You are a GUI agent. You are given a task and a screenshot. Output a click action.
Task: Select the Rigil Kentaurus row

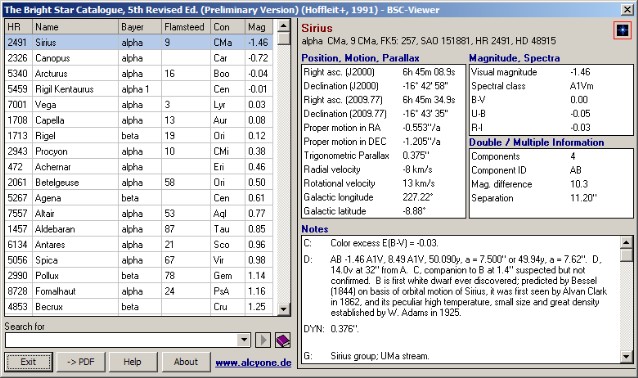coord(139,89)
